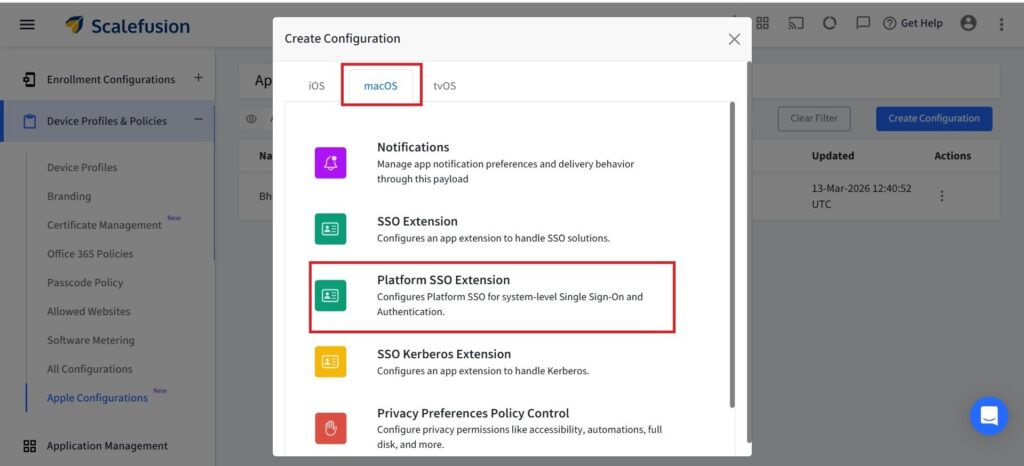The image size is (1024, 466).
Task: Open the chat support bubble
Action: [988, 416]
